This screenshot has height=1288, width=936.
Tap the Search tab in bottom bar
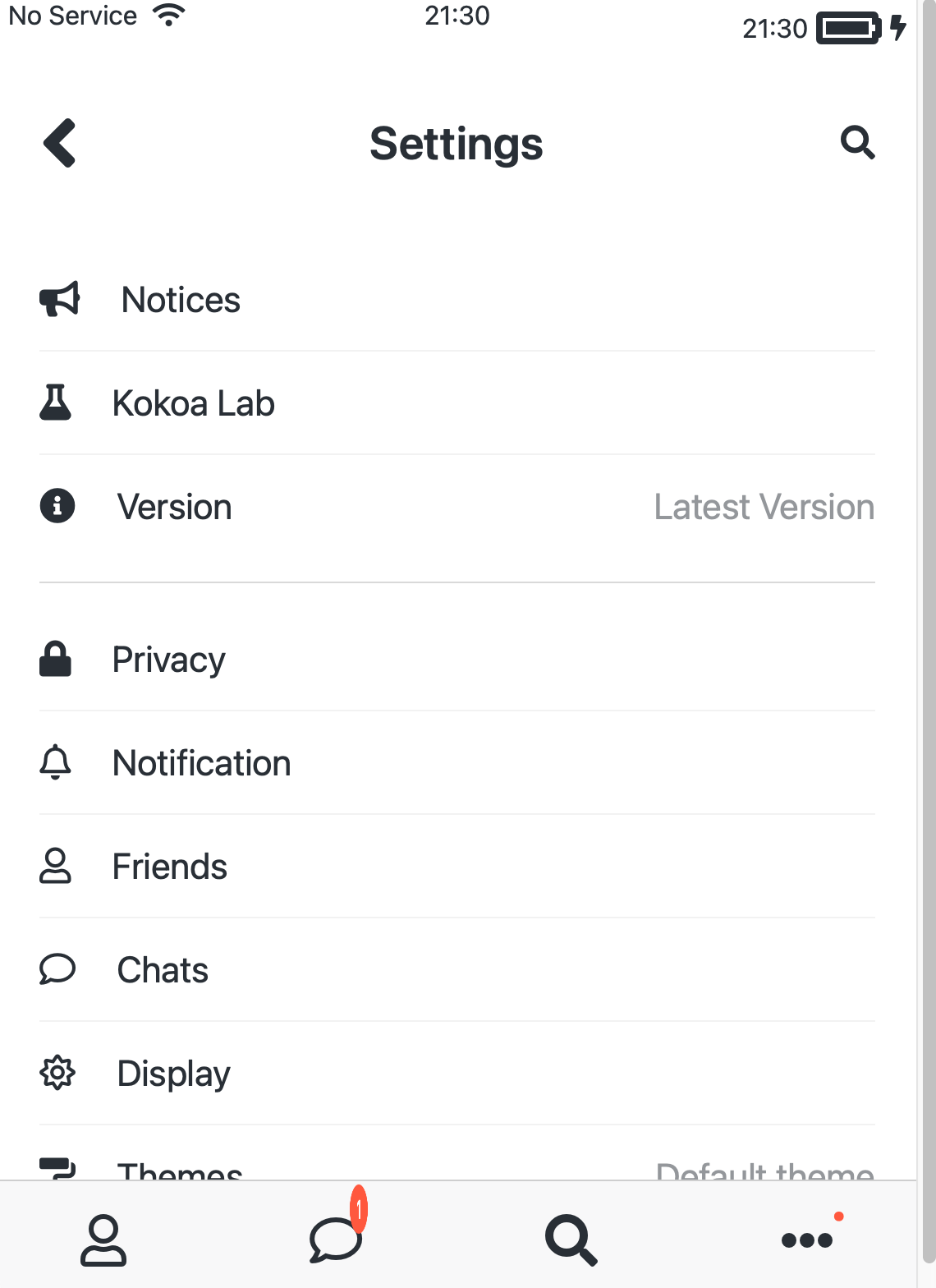570,1239
